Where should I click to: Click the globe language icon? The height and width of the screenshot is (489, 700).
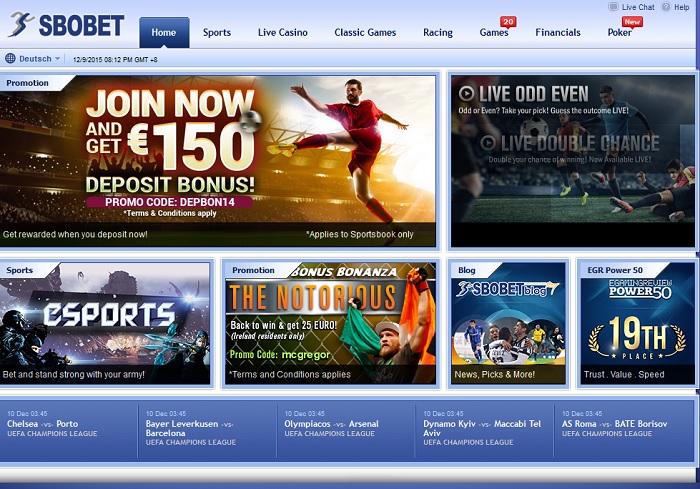click(10, 59)
